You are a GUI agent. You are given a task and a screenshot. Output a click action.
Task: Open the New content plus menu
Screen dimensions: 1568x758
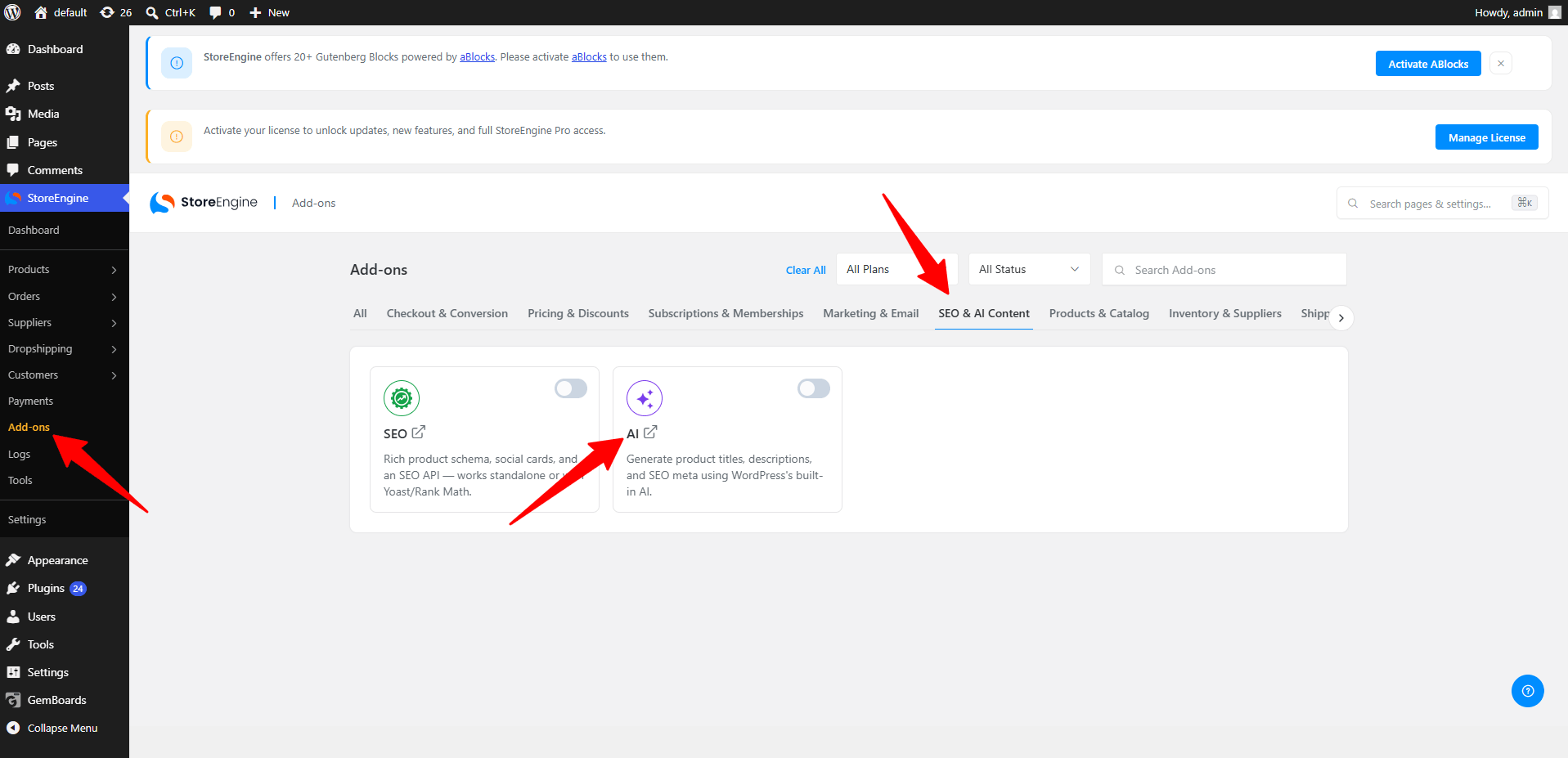pyautogui.click(x=269, y=12)
